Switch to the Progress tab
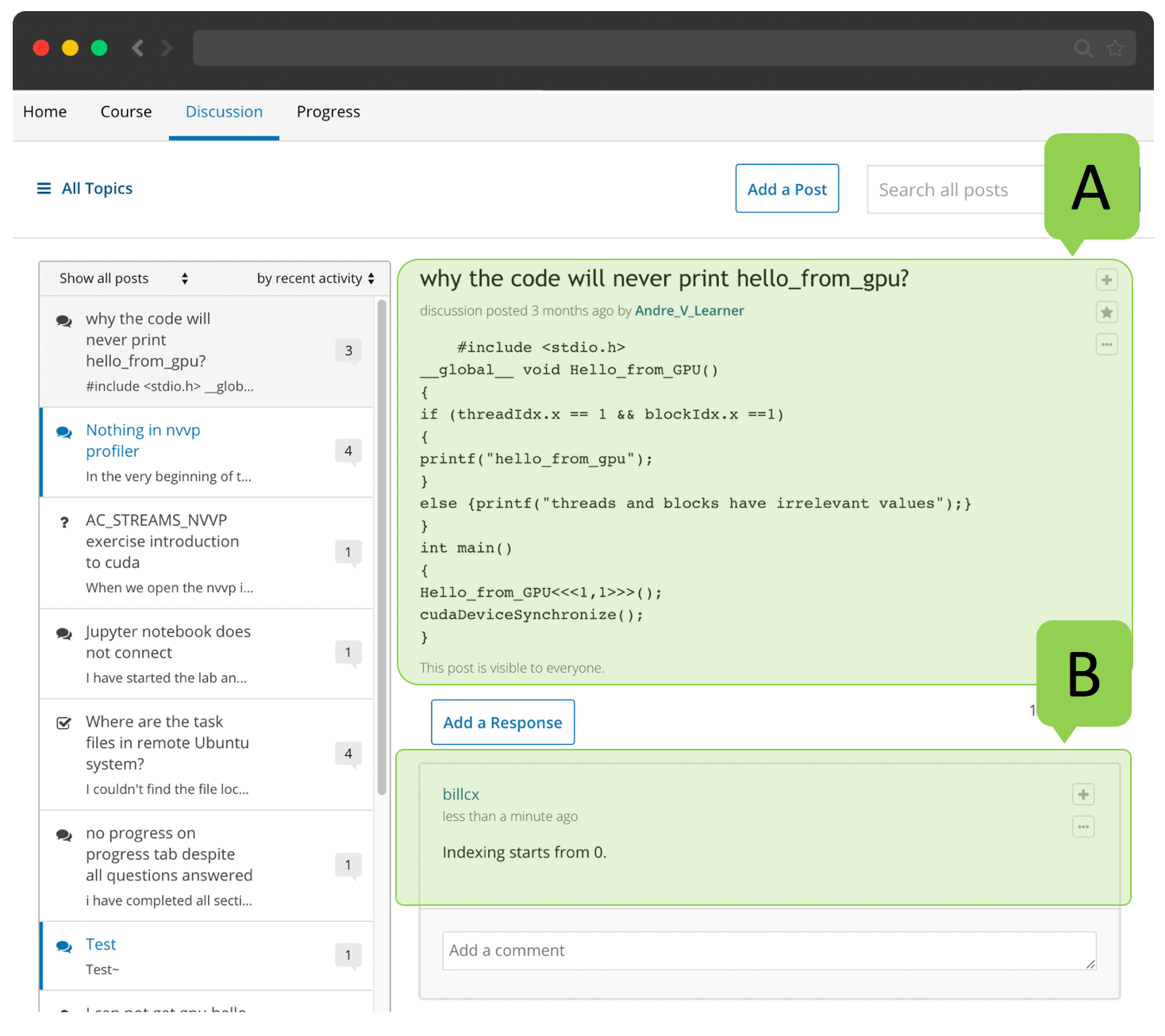 [328, 112]
